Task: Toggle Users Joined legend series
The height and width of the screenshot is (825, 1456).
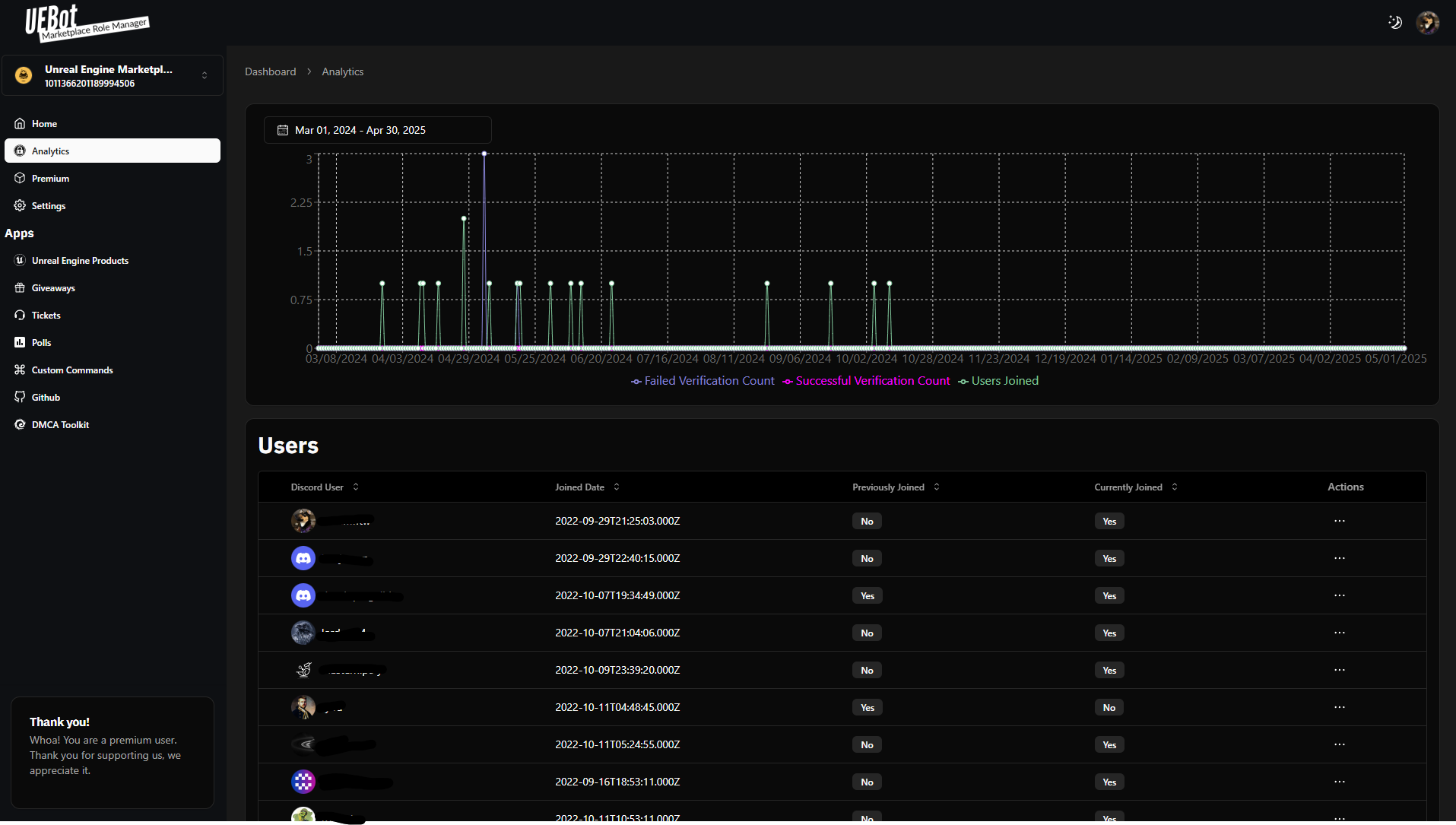Action: (998, 381)
